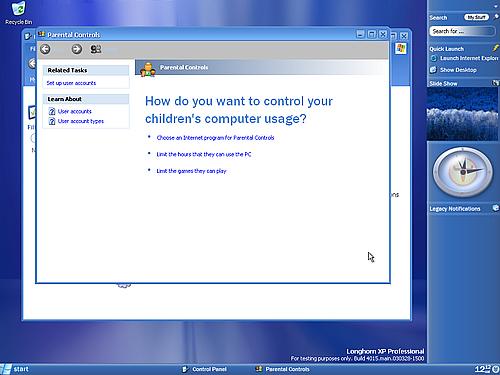Open the User accounts help topic

point(74,111)
